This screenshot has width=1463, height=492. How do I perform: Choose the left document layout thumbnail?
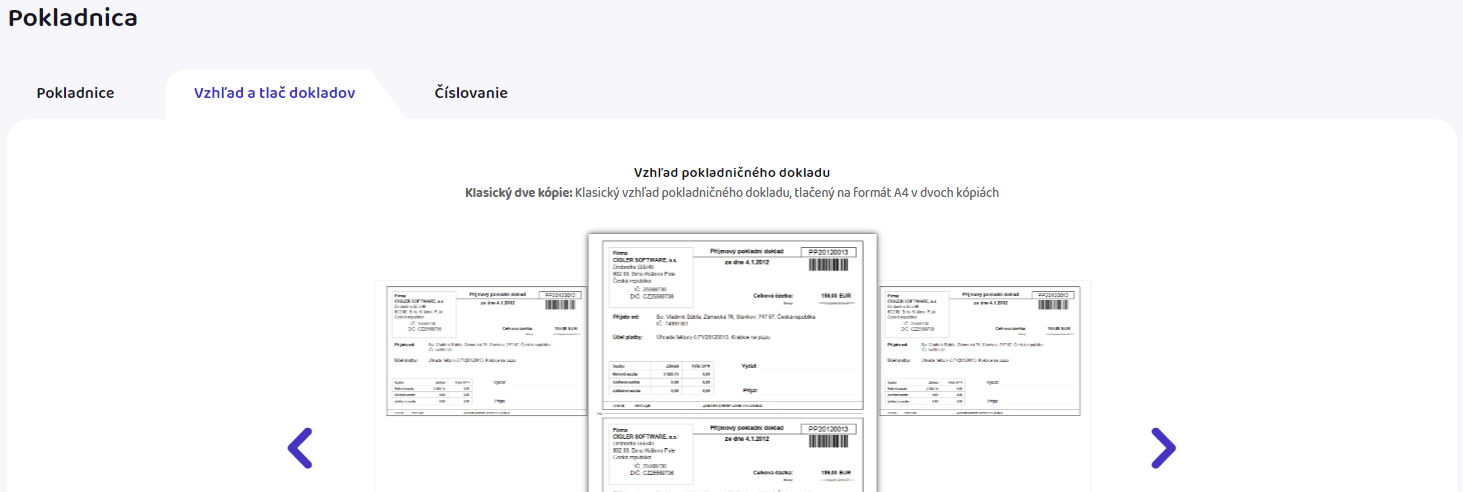[486, 352]
